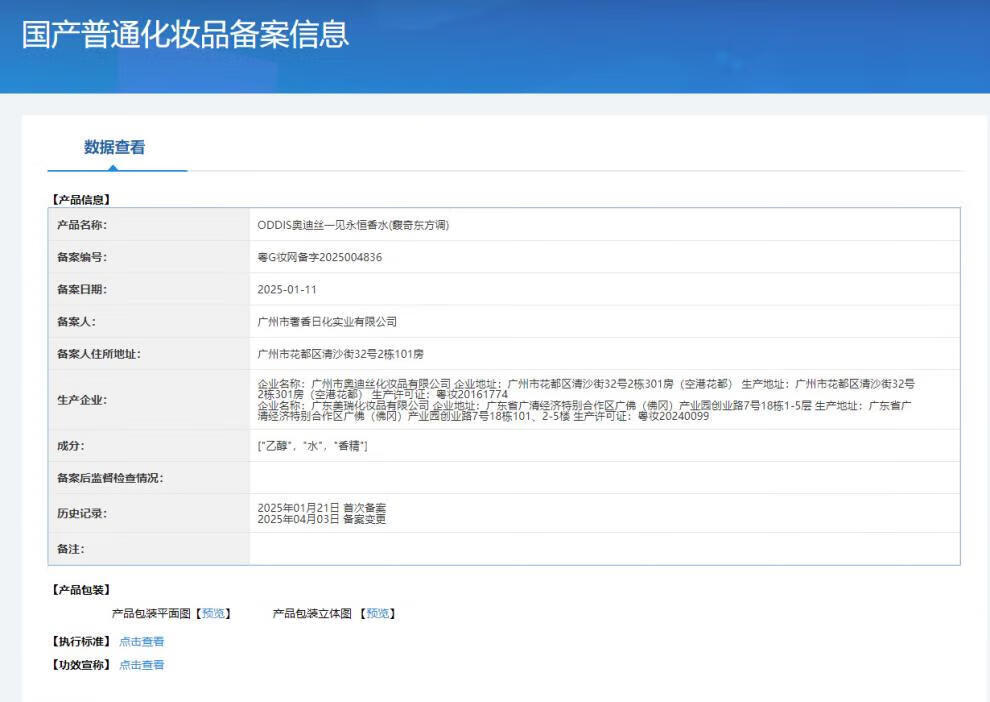
Task: Open 点击查看 link beside 功效宣称
Action: click(x=142, y=665)
